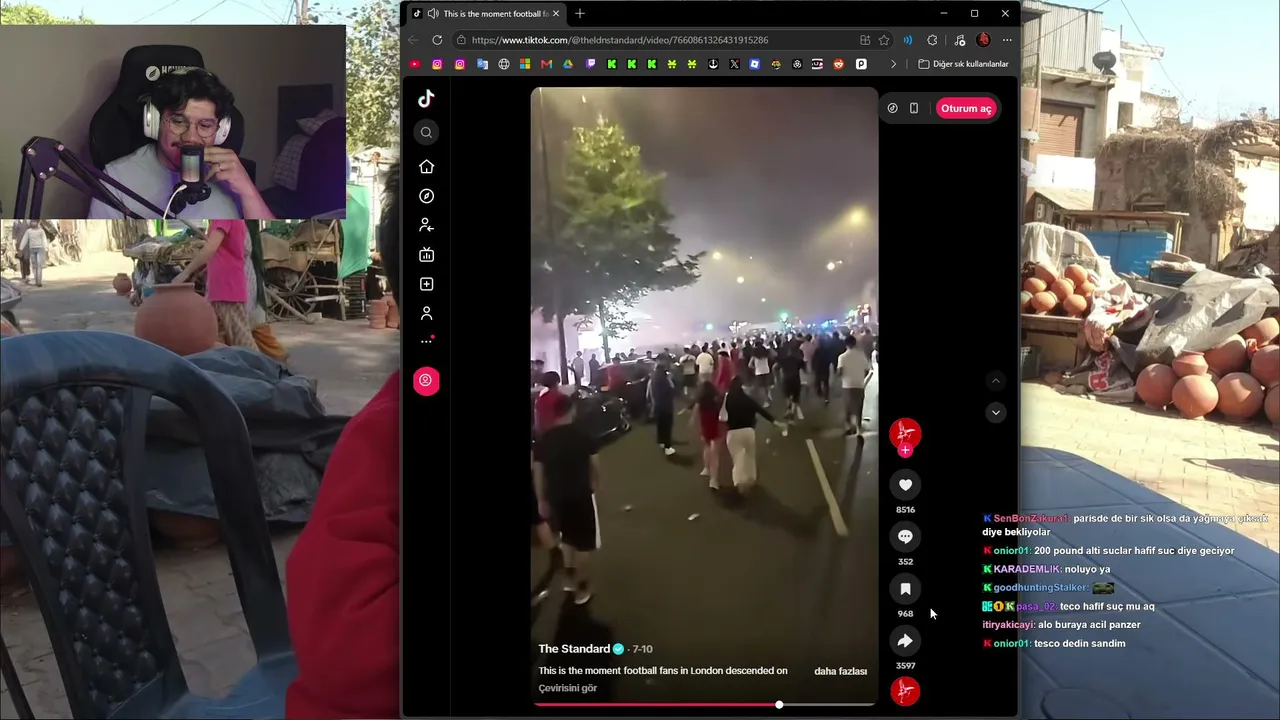Open TikTok search from the sidebar
Image resolution: width=1280 pixels, height=720 pixels.
[x=426, y=132]
